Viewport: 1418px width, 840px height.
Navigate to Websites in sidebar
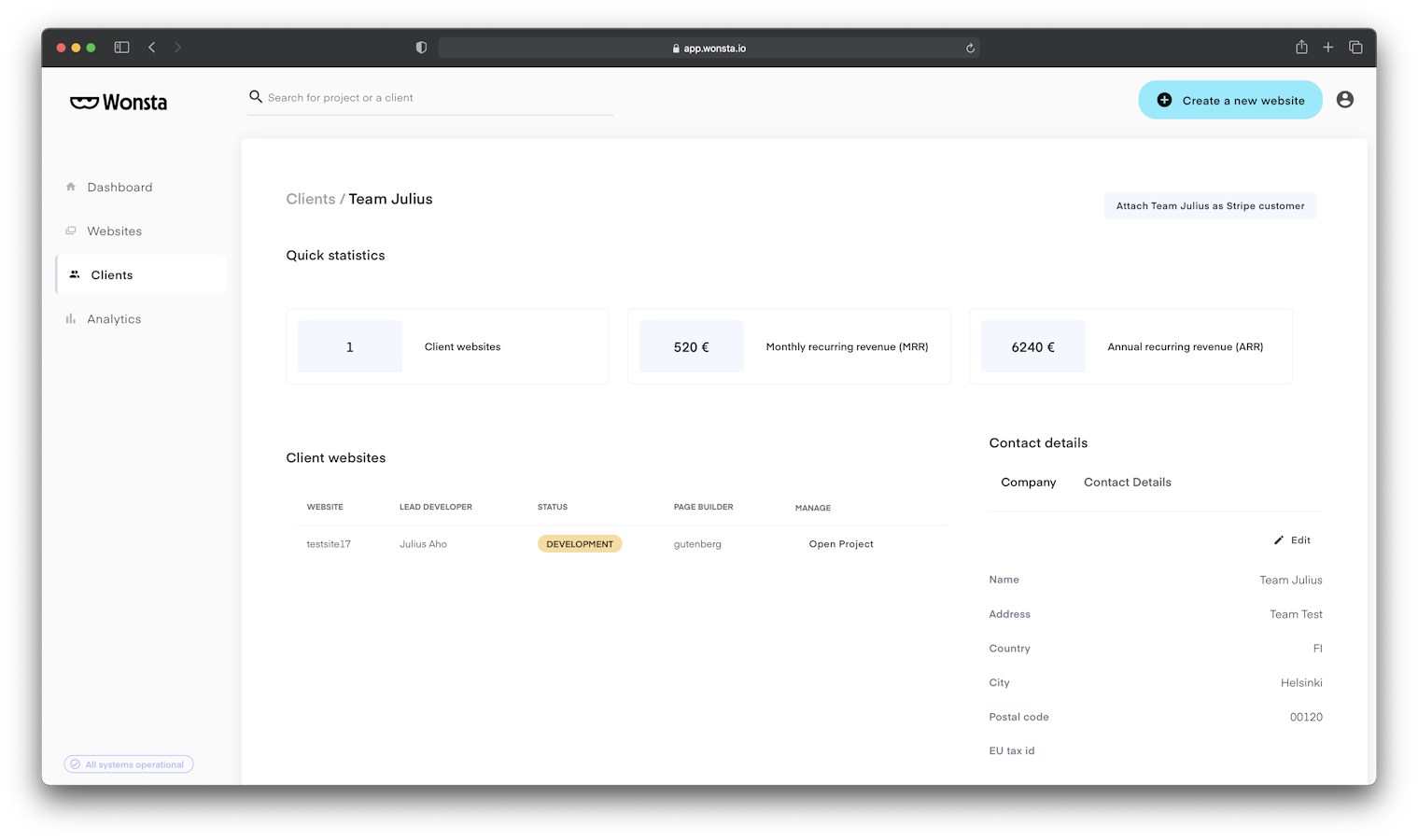114,231
